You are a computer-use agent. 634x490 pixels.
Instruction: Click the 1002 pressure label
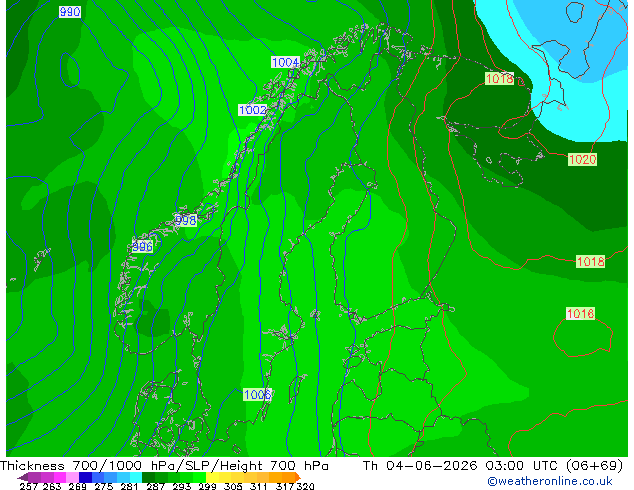tap(252, 110)
